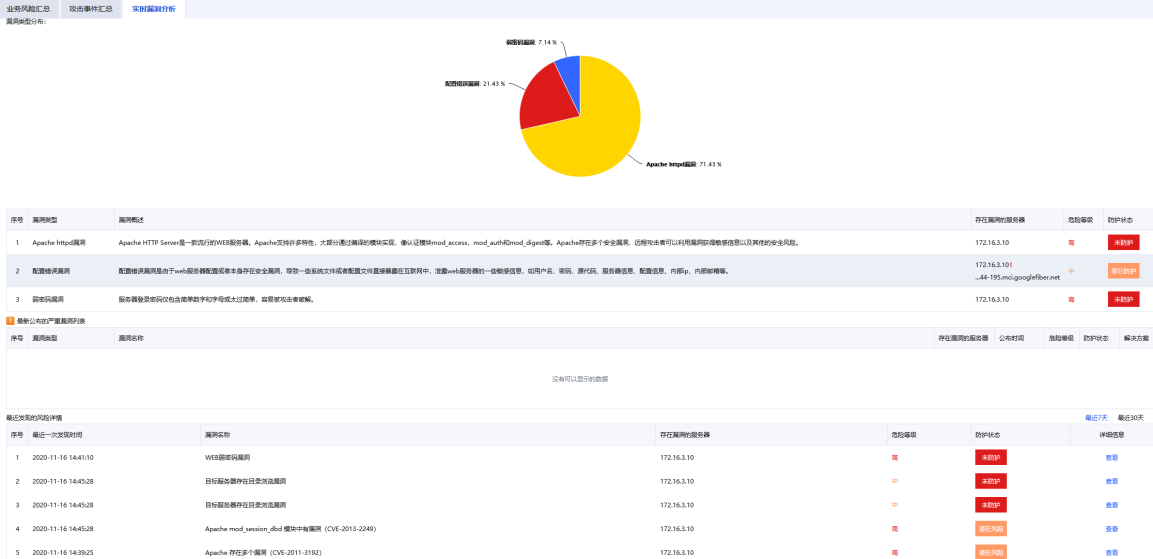This screenshot has height=559, width=1153.
Task: Filter risk details by 最近30天
Action: pos(1130,417)
